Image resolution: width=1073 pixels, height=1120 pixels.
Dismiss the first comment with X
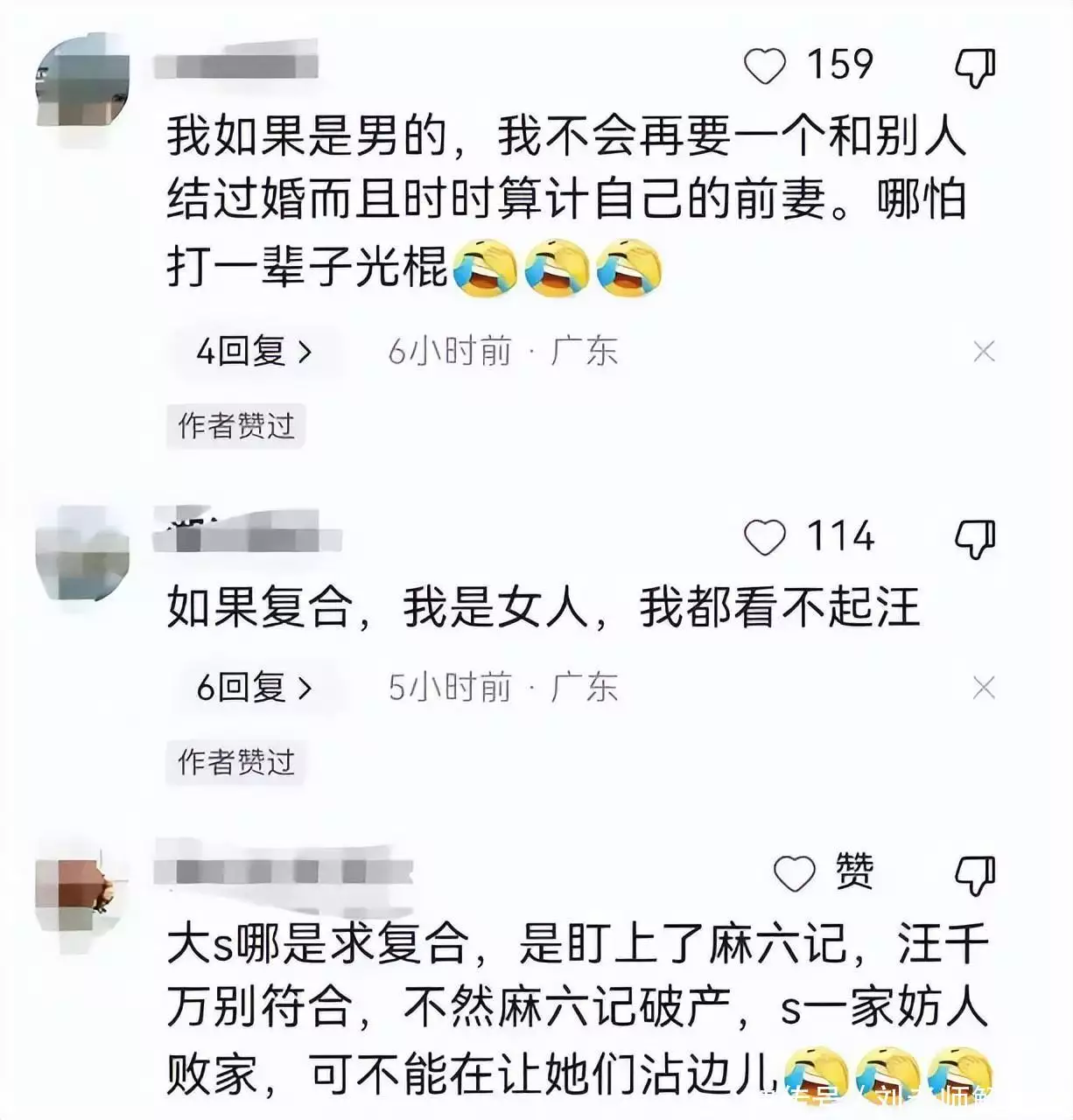984,352
